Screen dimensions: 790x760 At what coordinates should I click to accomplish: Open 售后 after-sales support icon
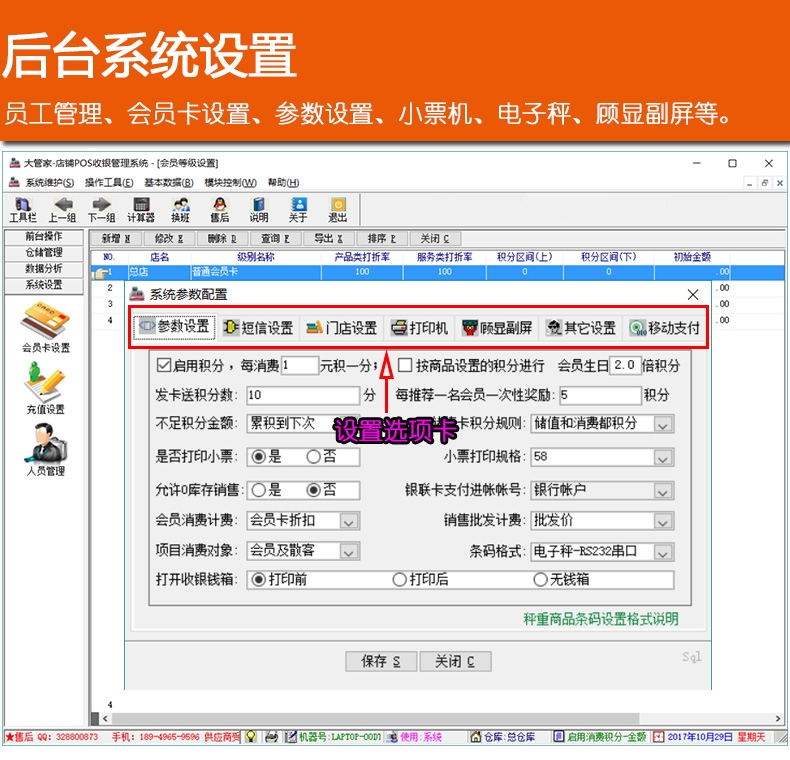(x=219, y=209)
